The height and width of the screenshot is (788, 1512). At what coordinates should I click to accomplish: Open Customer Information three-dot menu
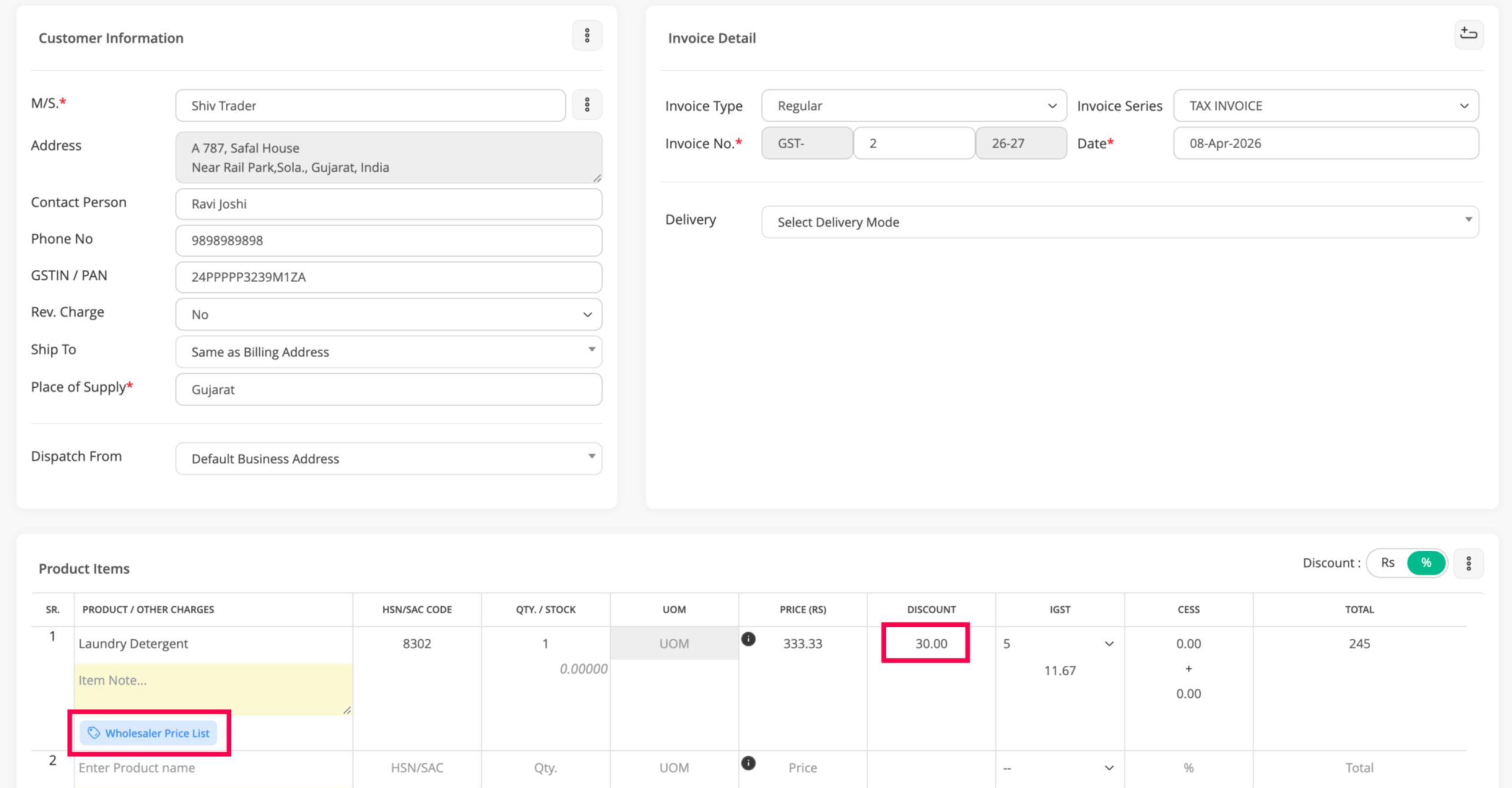[586, 36]
